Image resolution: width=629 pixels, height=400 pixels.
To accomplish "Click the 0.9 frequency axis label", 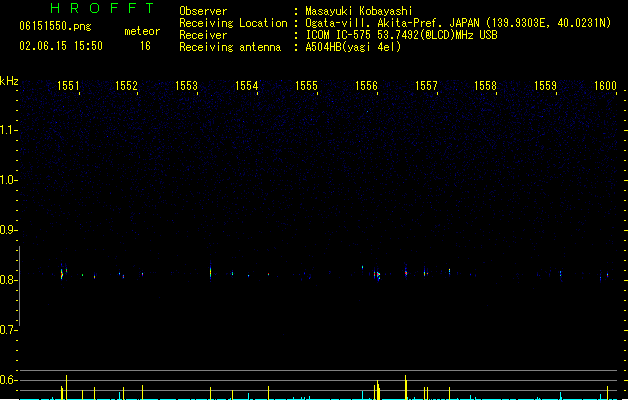I will click(8, 230).
